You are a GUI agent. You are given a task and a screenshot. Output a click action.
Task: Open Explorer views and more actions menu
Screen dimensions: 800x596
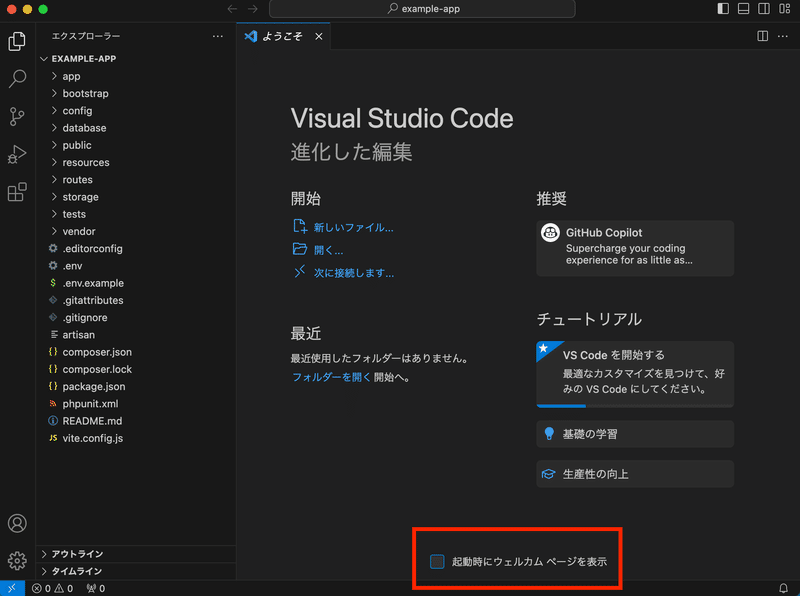218,36
